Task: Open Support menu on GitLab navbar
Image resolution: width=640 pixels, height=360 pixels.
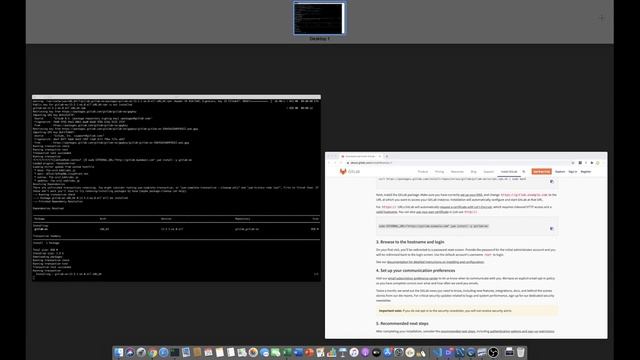Action: pos(489,172)
